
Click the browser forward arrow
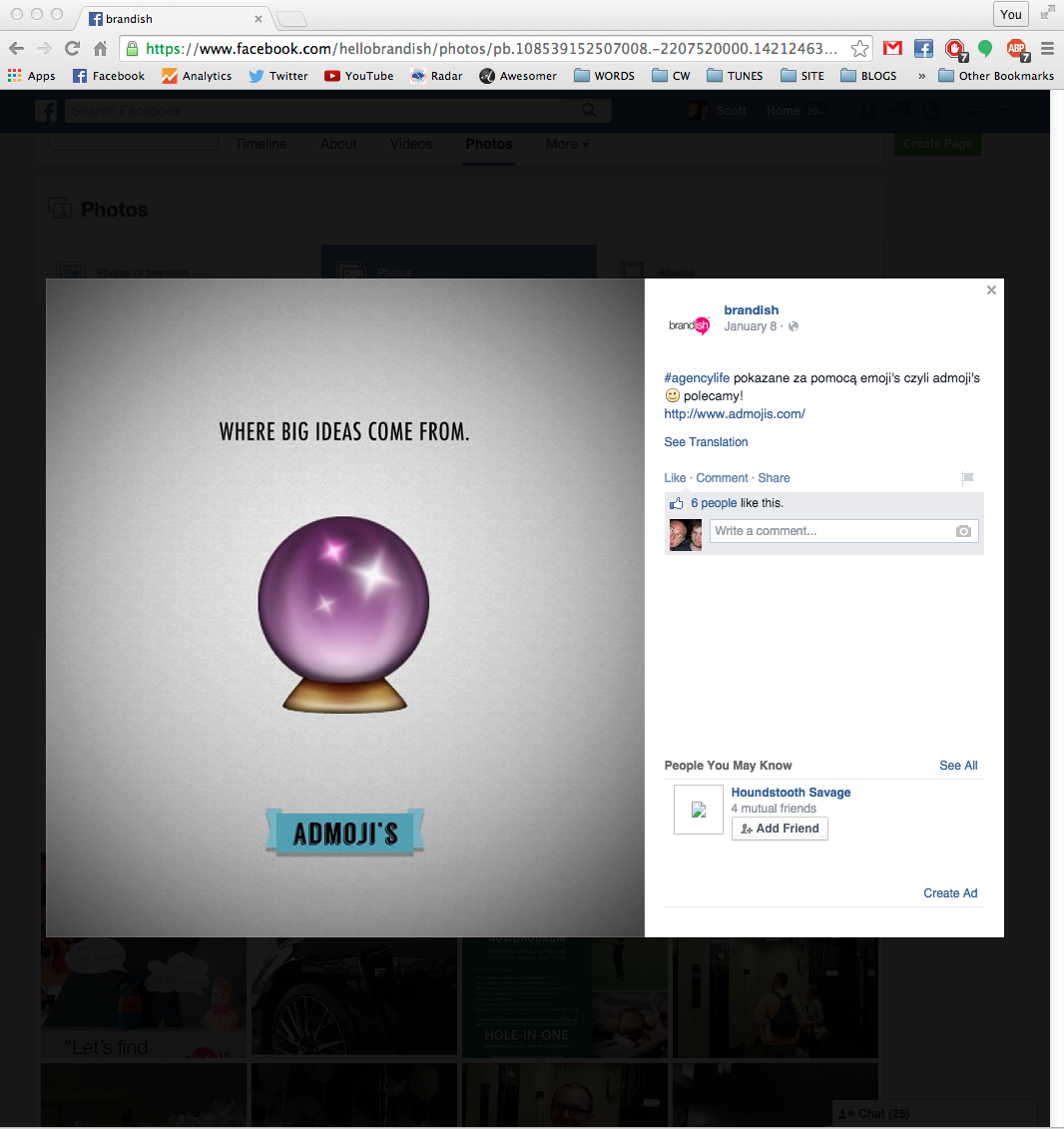pyautogui.click(x=44, y=49)
